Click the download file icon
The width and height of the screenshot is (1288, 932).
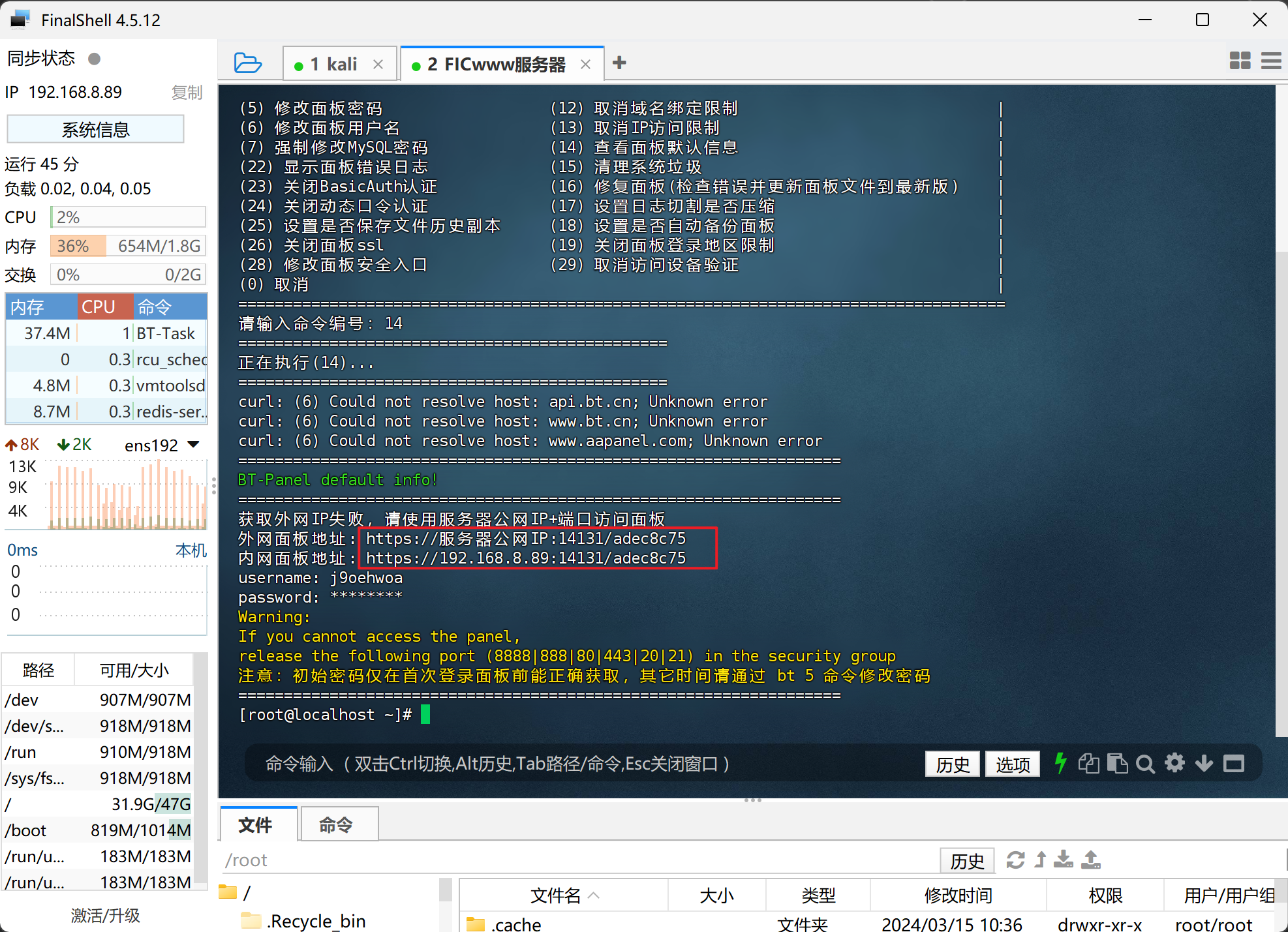point(1063,860)
